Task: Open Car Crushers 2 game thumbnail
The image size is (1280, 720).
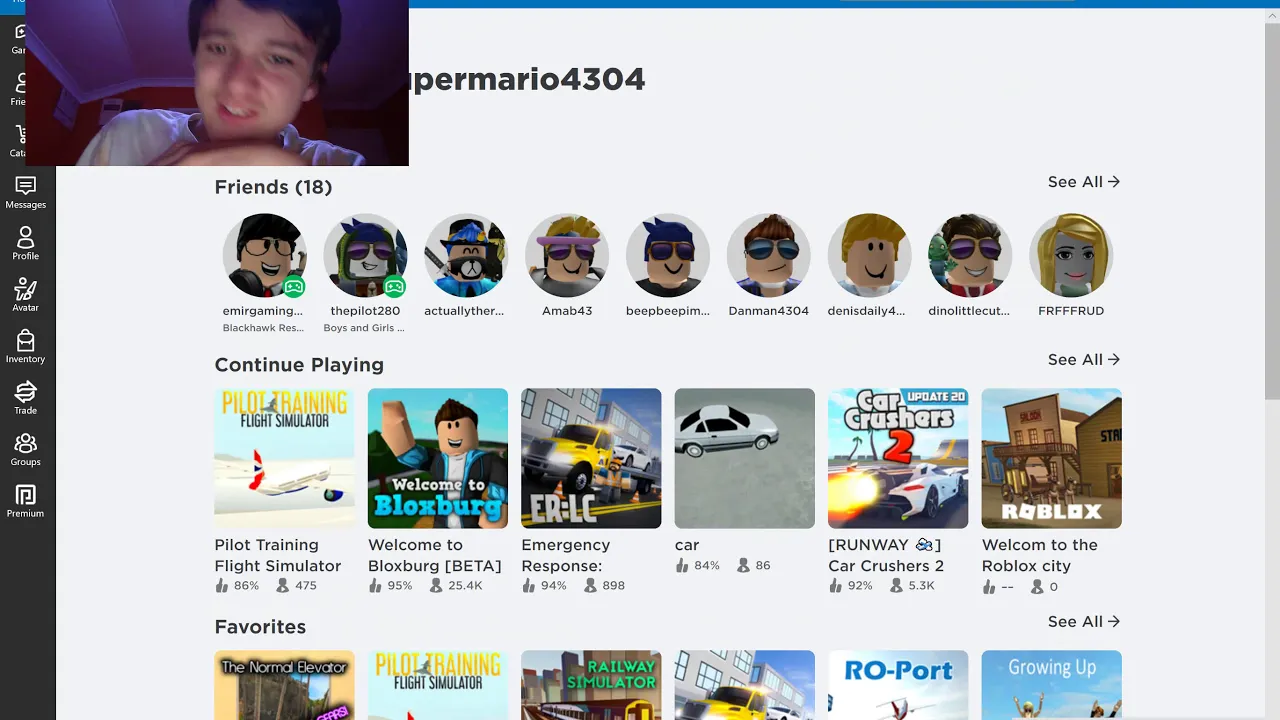Action: (x=898, y=458)
